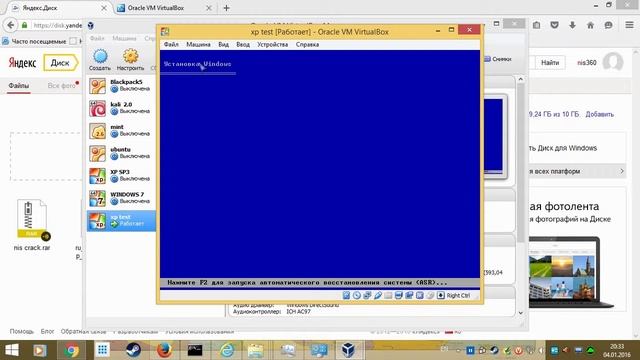
Task: Click Диск button next to Яндекс logo
Action: [60, 63]
